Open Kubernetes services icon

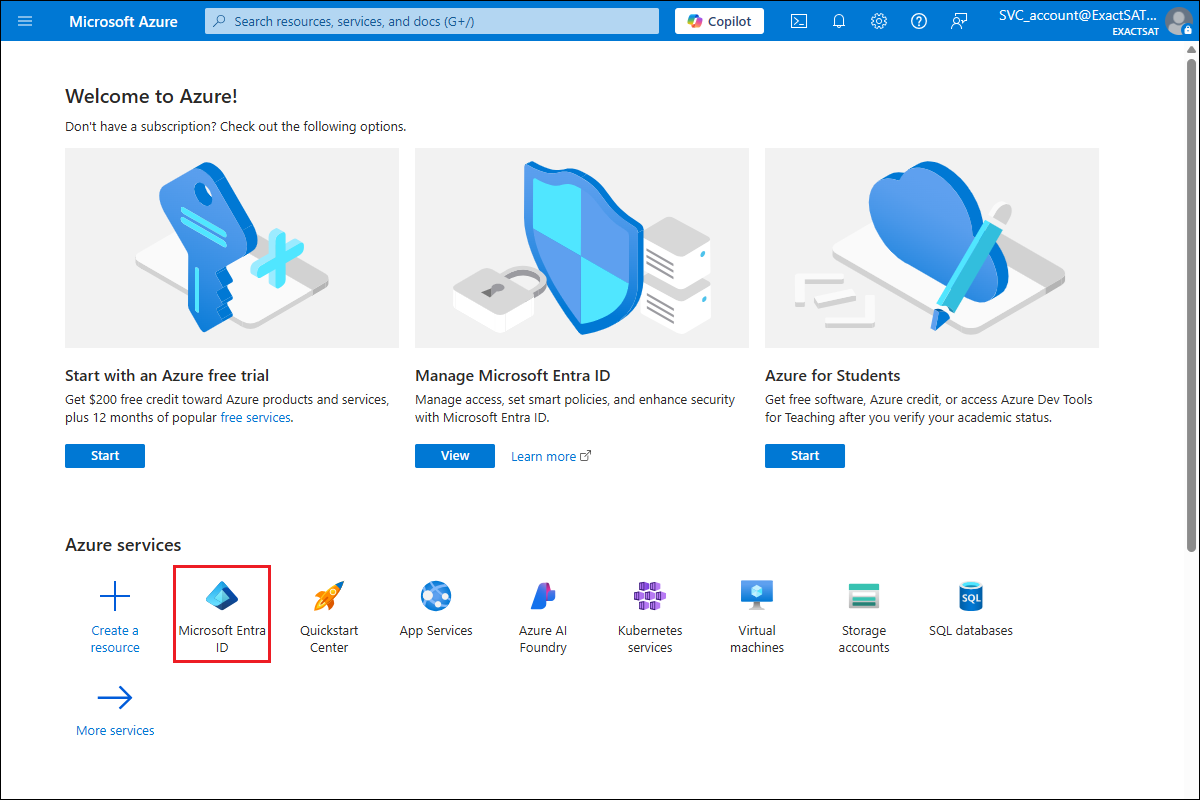point(650,597)
